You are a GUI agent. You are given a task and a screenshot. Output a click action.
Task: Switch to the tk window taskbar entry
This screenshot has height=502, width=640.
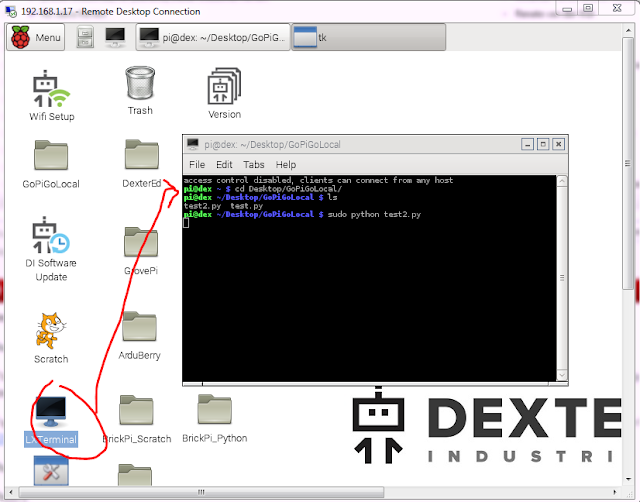click(x=368, y=37)
